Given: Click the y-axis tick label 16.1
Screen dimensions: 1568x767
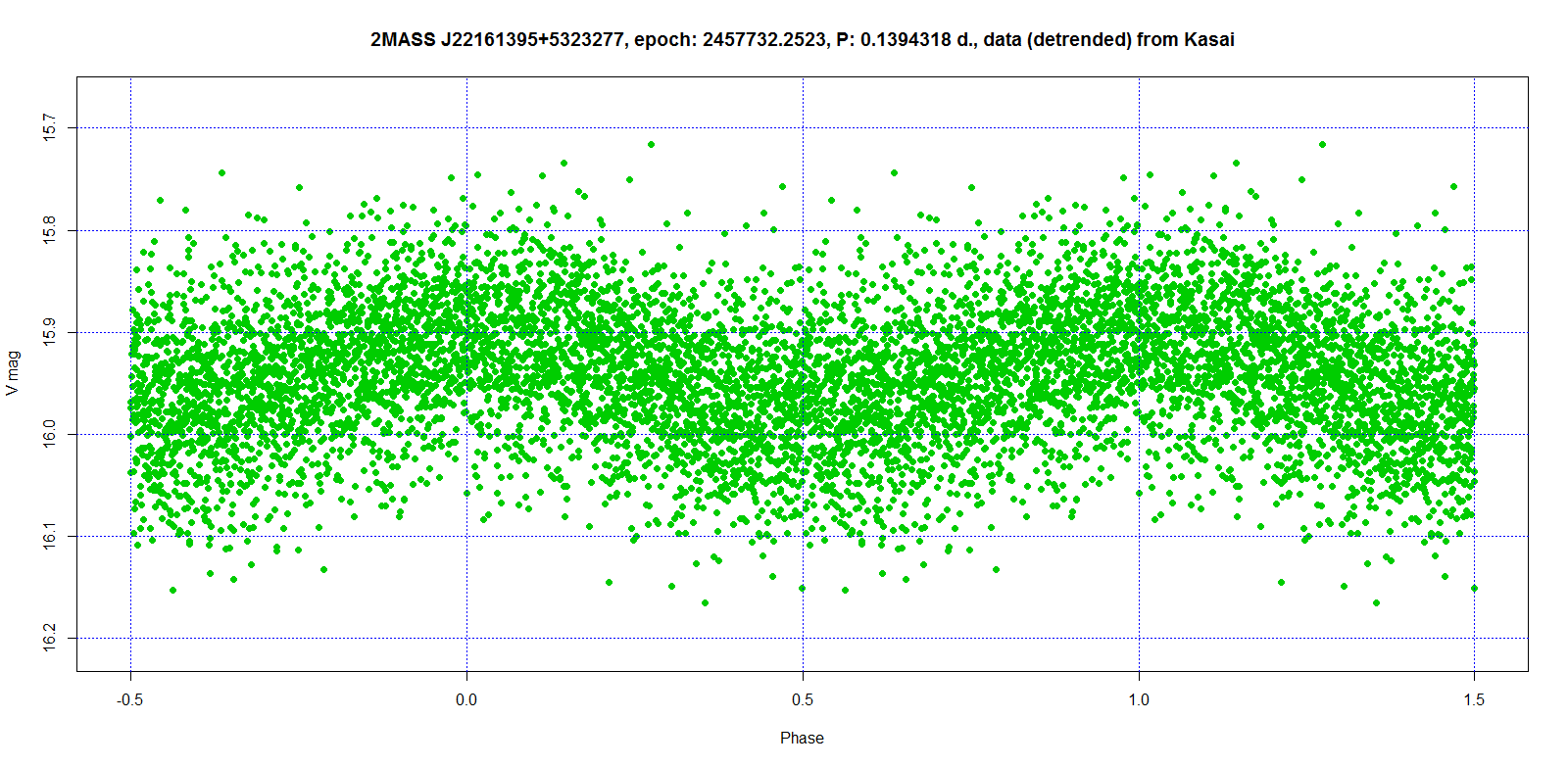Looking at the screenshot, I should click(50, 536).
